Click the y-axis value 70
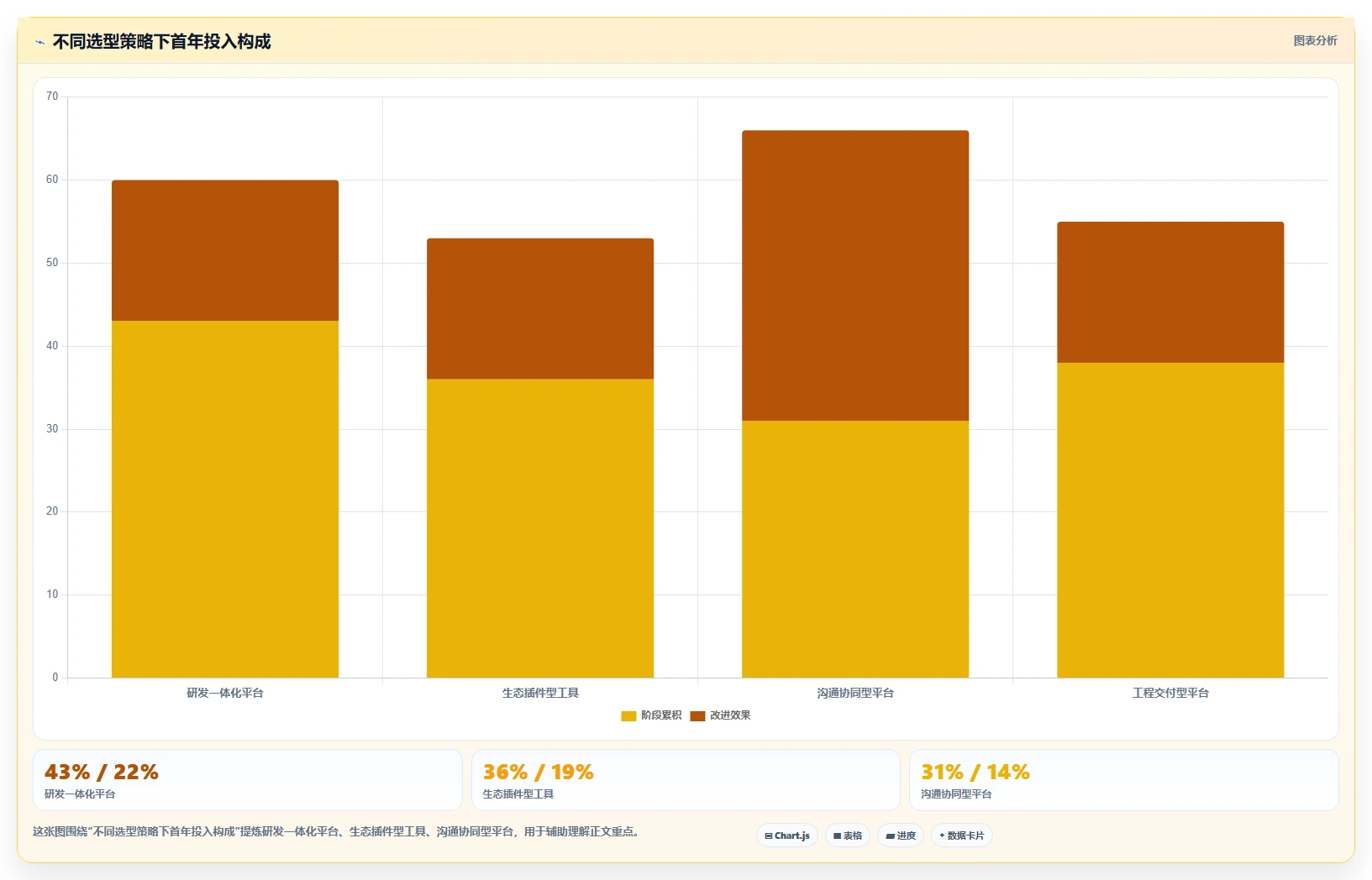Screen dimensions: 1372x880 (x=52, y=97)
